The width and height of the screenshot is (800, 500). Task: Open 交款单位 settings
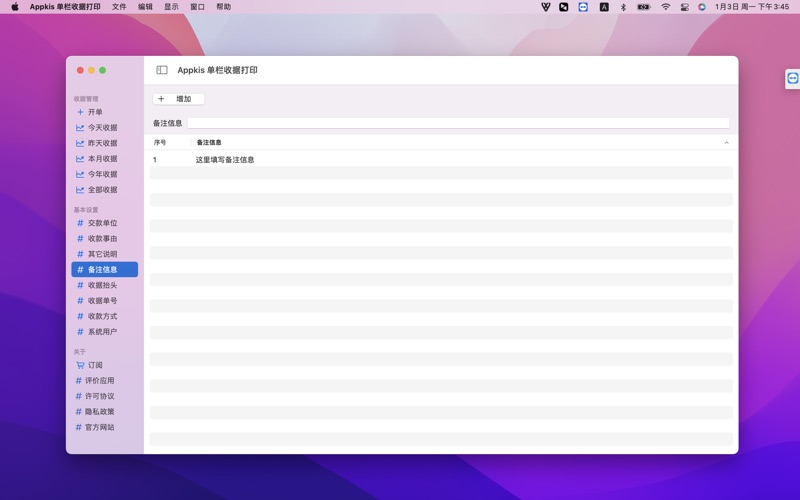point(105,223)
